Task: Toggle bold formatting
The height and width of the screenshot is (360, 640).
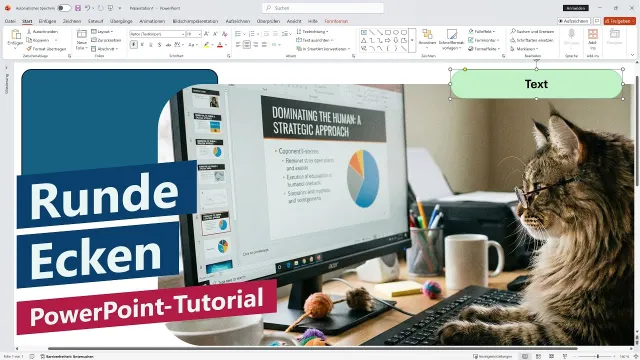Action: tap(133, 44)
